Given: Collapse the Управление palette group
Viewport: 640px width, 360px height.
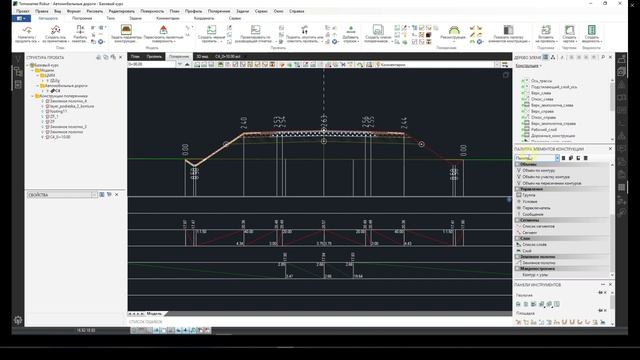Looking at the screenshot, I should [518, 189].
